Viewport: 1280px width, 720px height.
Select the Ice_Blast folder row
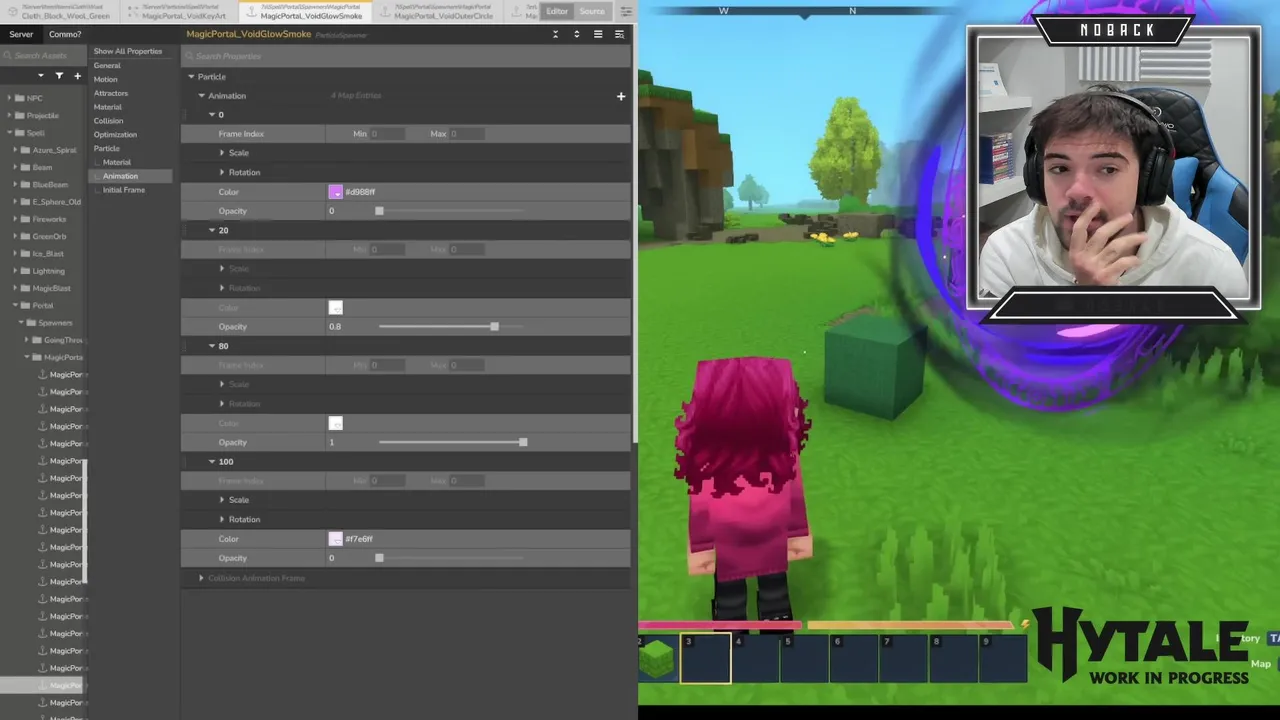click(44, 254)
